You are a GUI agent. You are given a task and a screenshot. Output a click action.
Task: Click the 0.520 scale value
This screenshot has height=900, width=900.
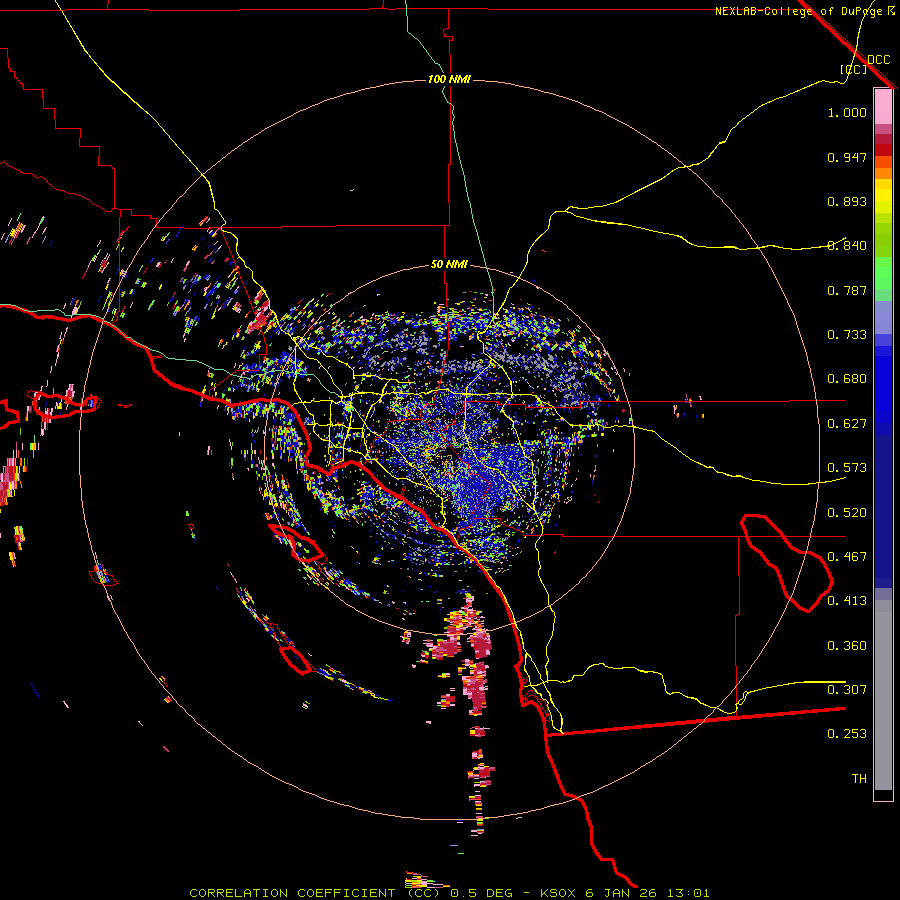point(847,513)
